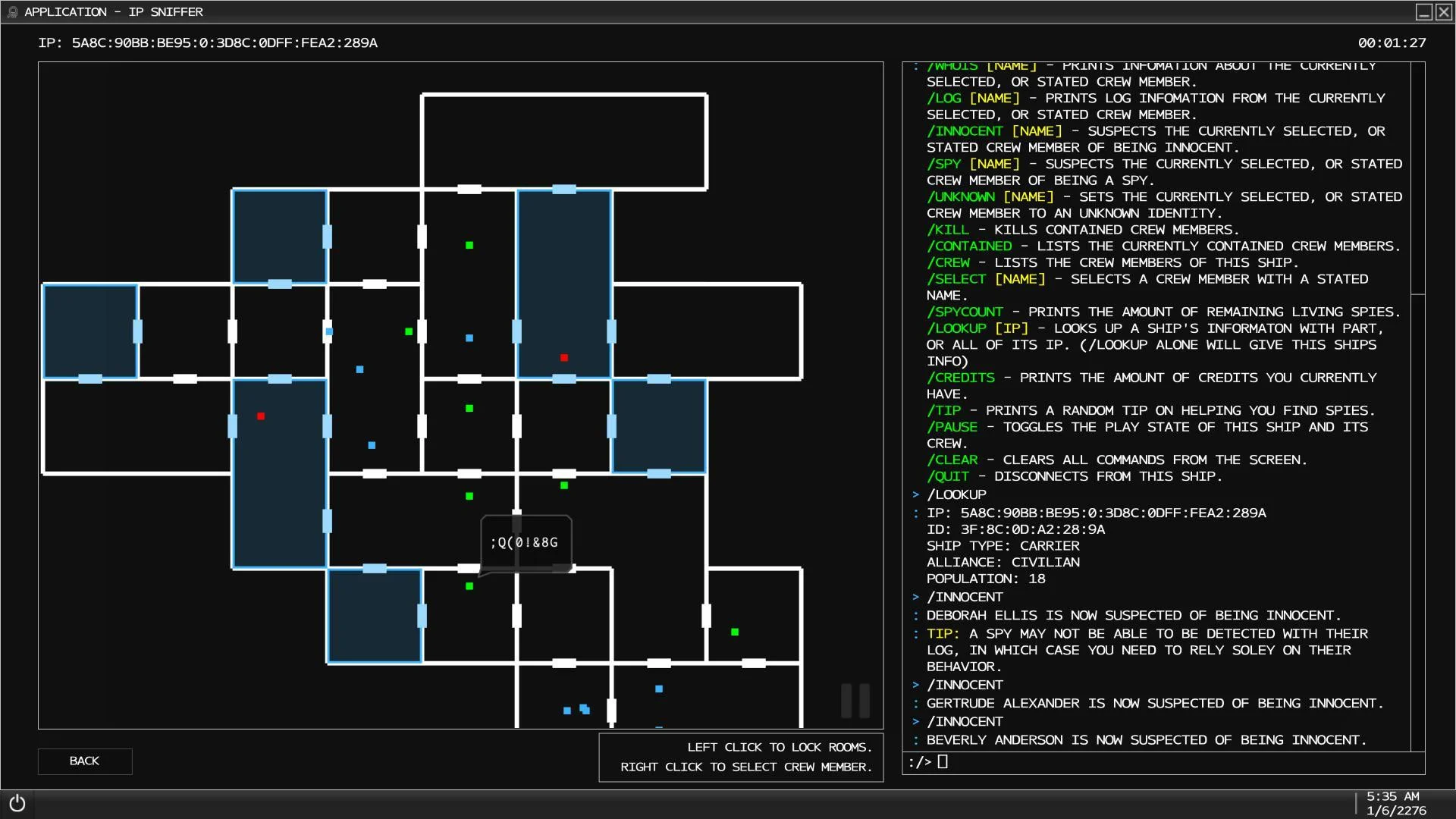
Task: Focus the command prompt input field
Action: [1163, 762]
